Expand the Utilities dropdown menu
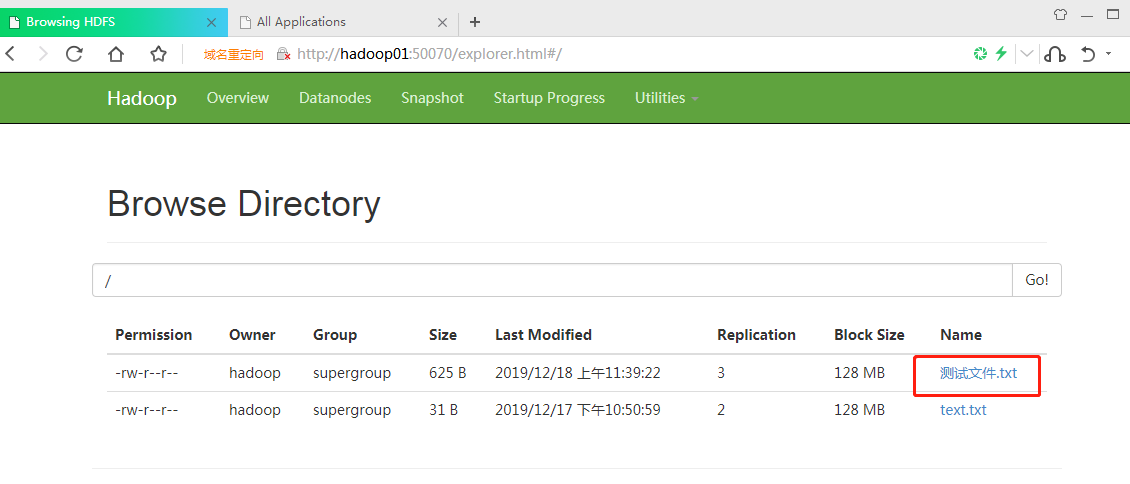The width and height of the screenshot is (1130, 484). tap(667, 98)
